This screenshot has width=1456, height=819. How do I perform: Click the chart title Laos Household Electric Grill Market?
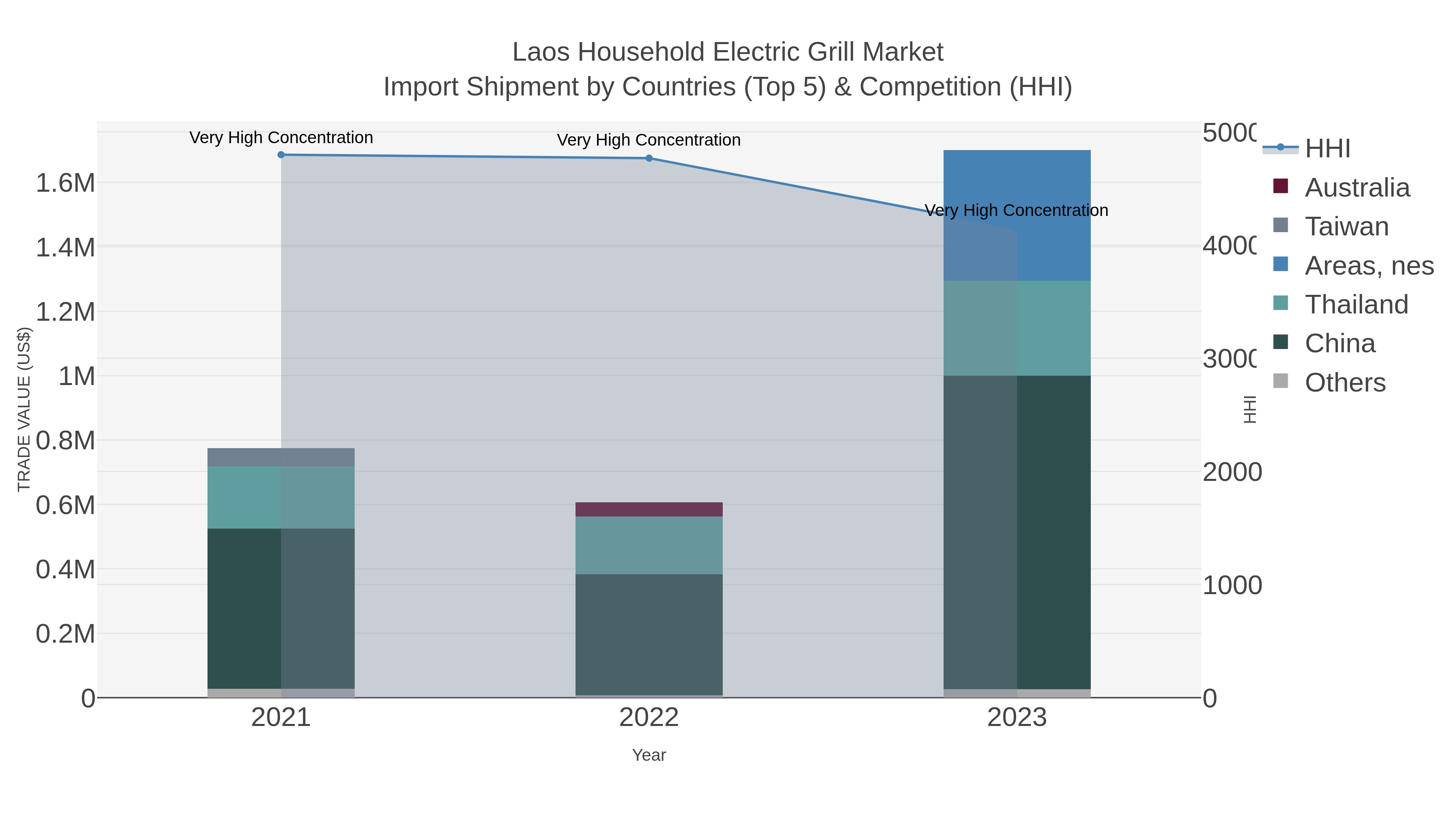728,52
